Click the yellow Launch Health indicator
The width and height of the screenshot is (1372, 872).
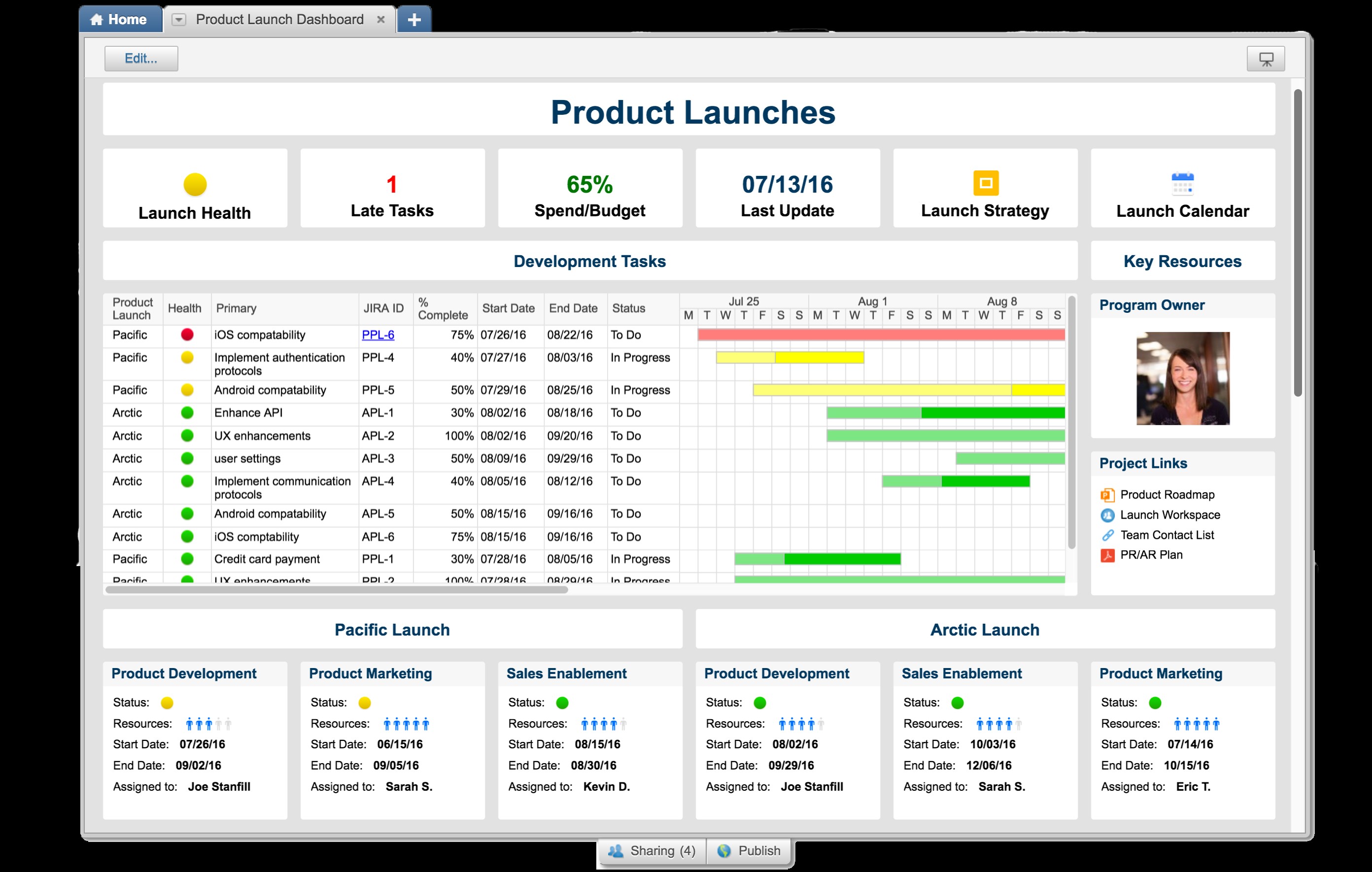[195, 185]
